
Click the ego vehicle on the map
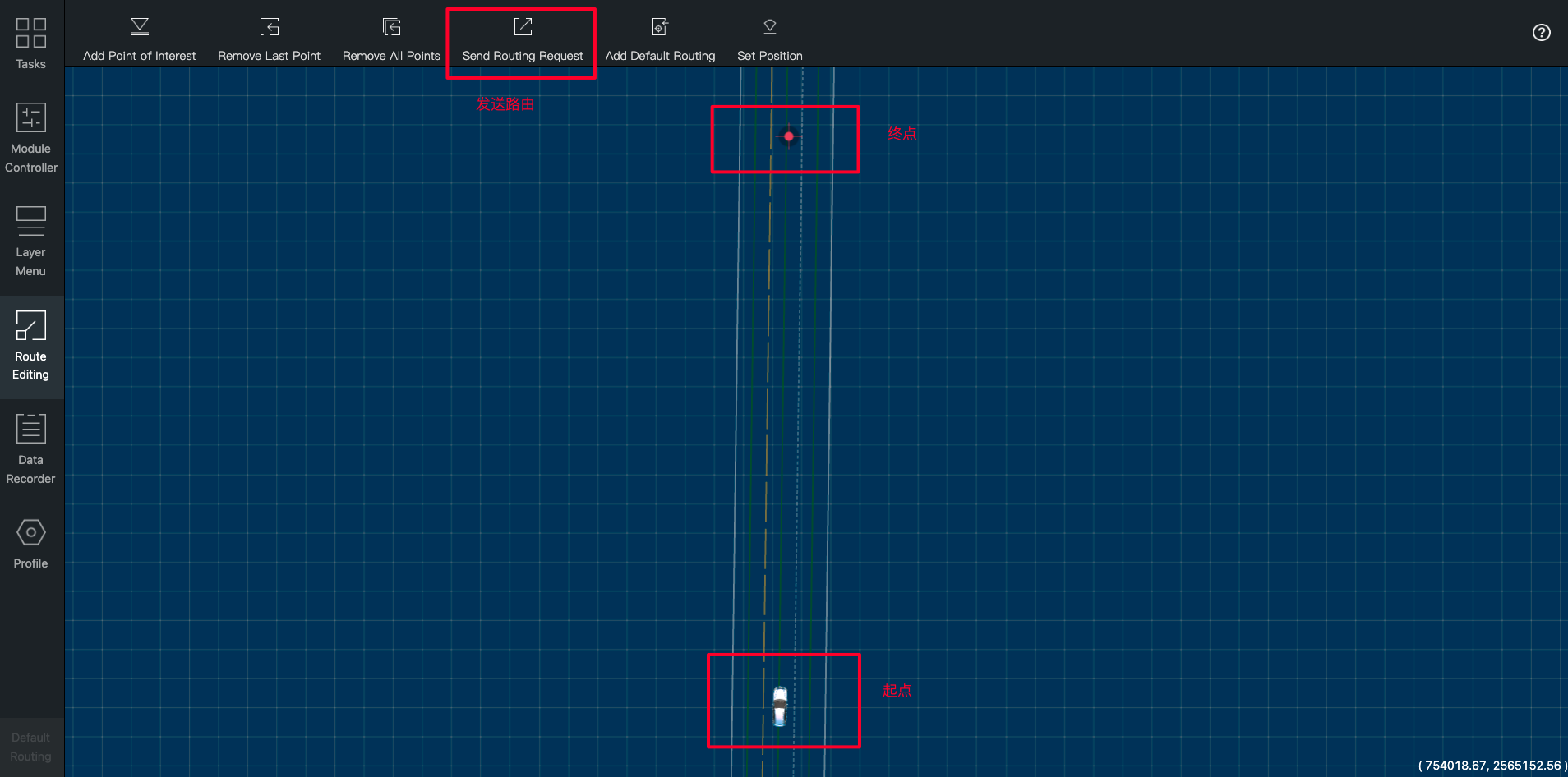click(x=779, y=705)
